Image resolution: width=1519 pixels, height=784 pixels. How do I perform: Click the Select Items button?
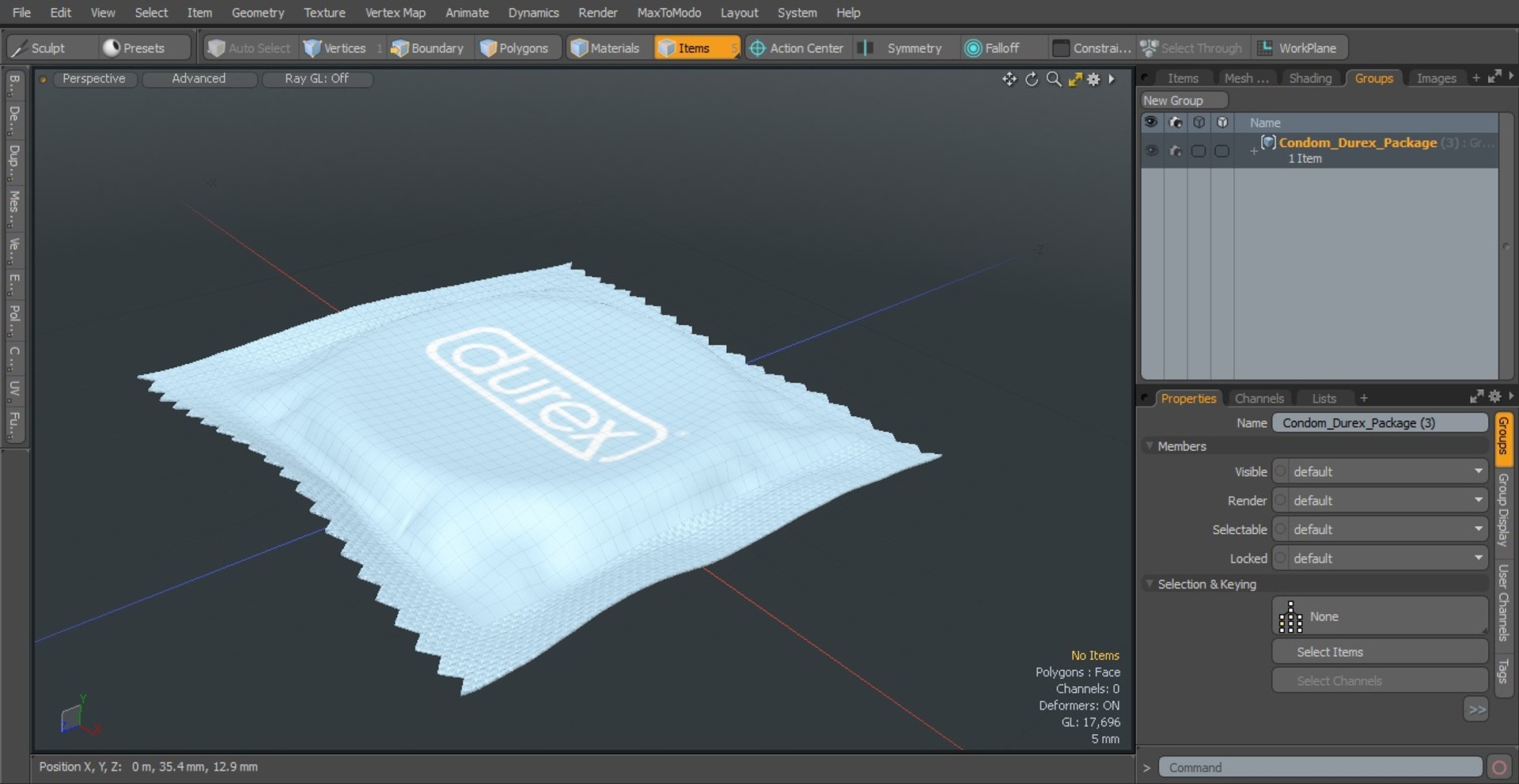pos(1381,652)
